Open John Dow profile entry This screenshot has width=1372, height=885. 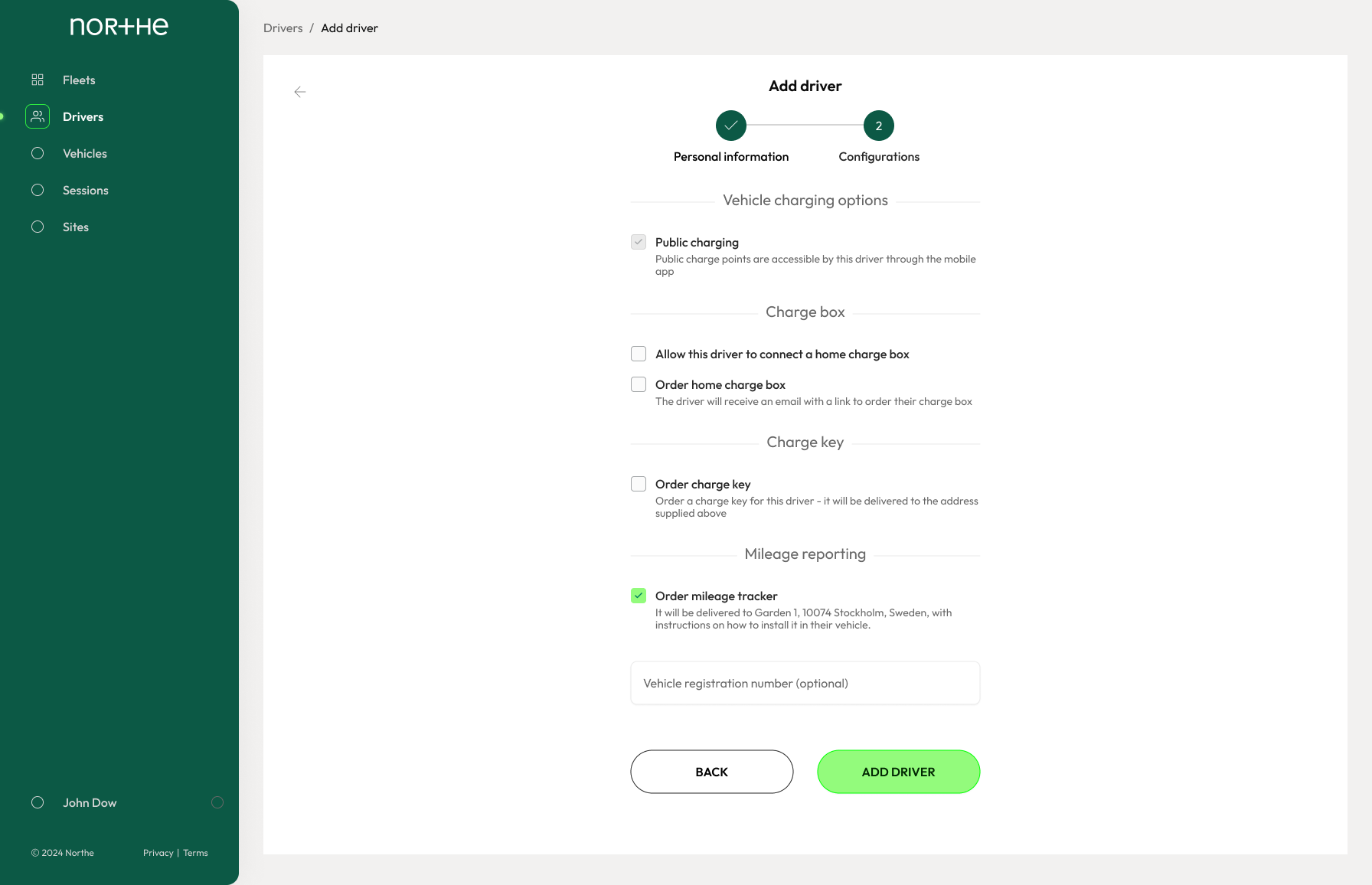pos(90,802)
